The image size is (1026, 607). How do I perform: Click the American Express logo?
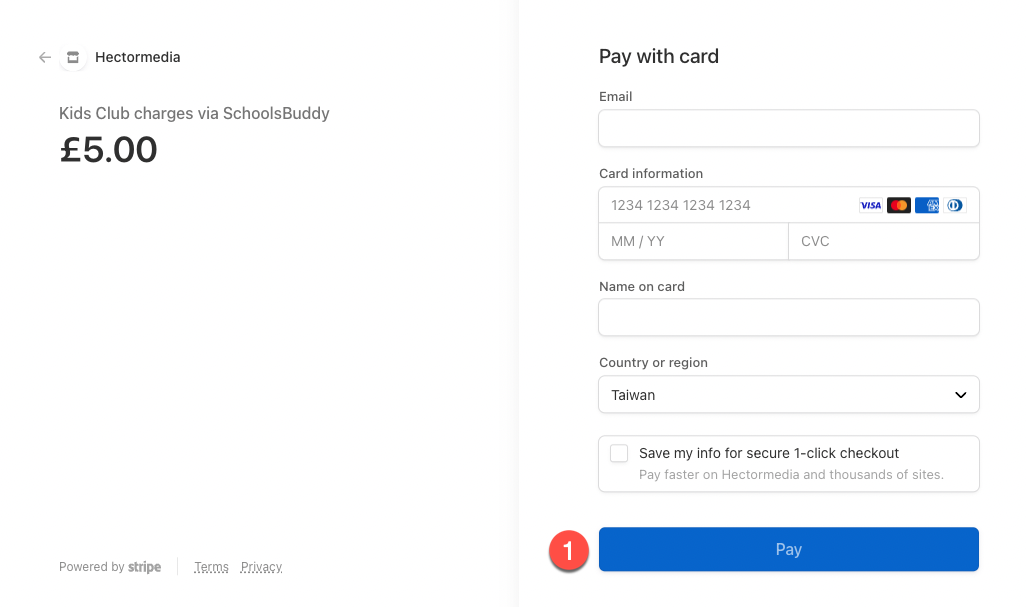click(x=927, y=205)
